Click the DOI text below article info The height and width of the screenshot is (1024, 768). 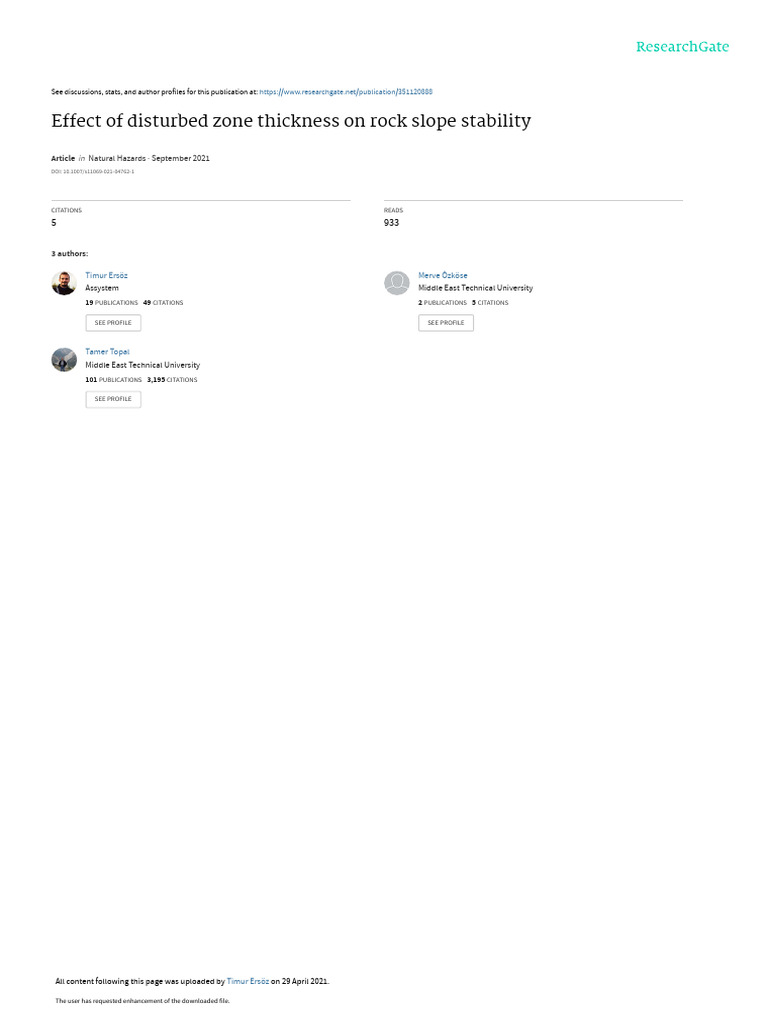[93, 172]
